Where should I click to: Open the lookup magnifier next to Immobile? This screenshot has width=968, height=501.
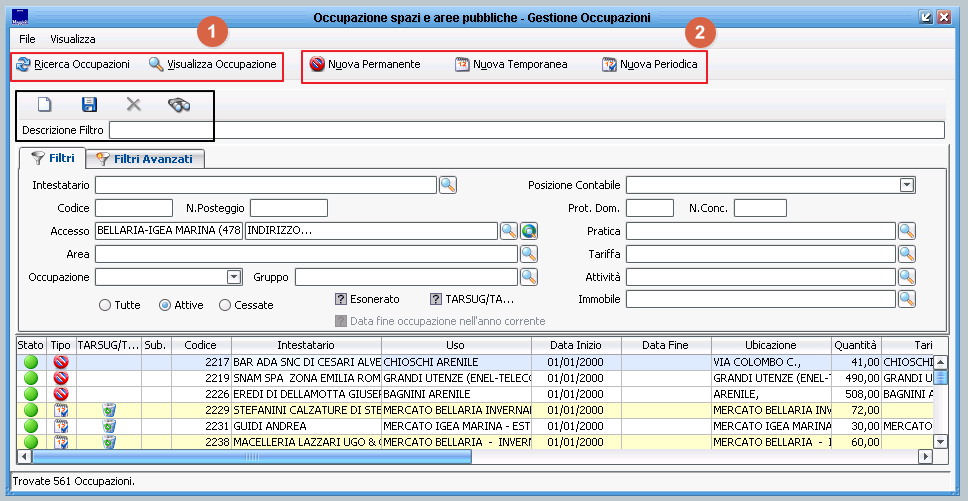(x=907, y=299)
